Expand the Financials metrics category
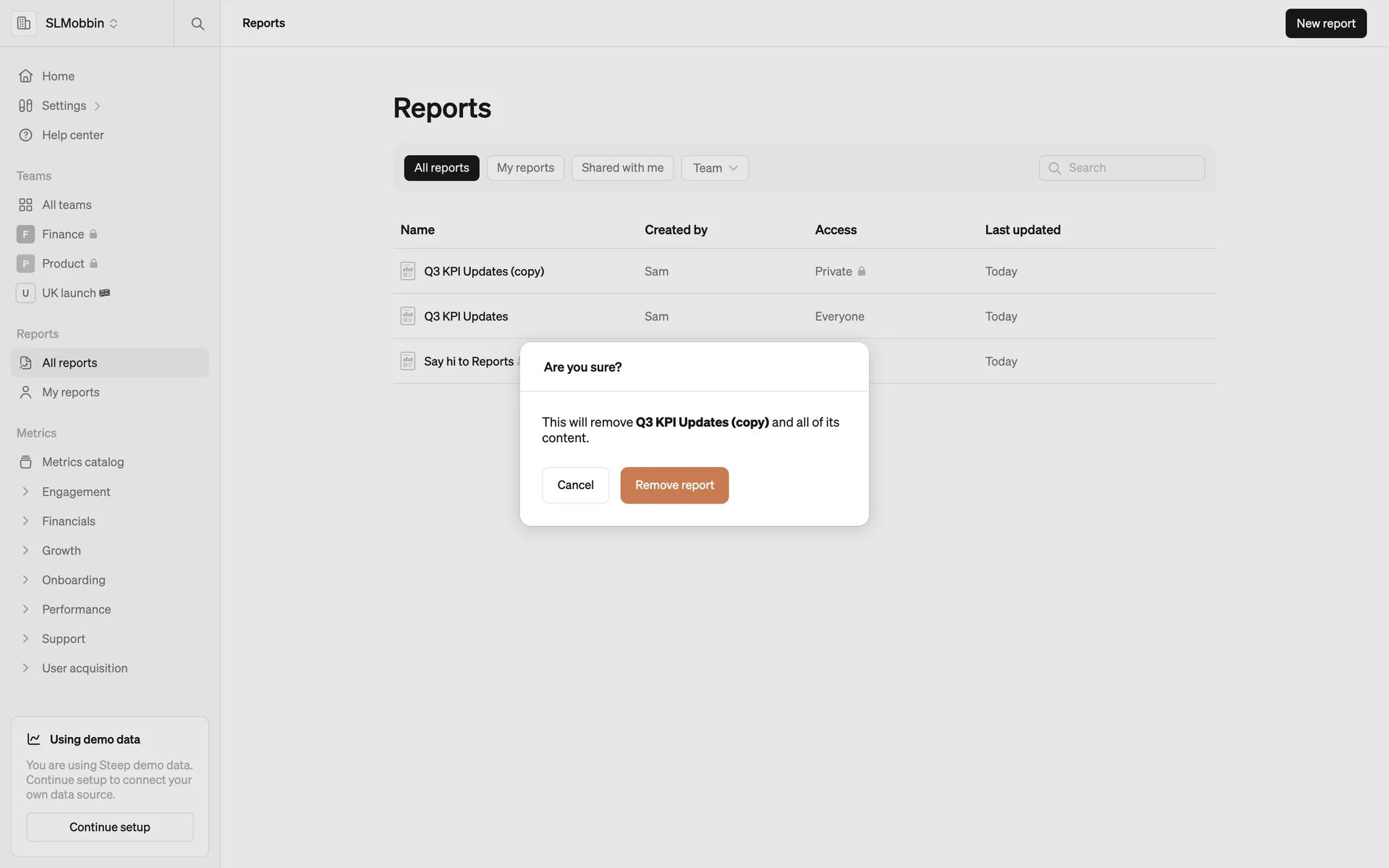The image size is (1389, 868). pos(25,521)
